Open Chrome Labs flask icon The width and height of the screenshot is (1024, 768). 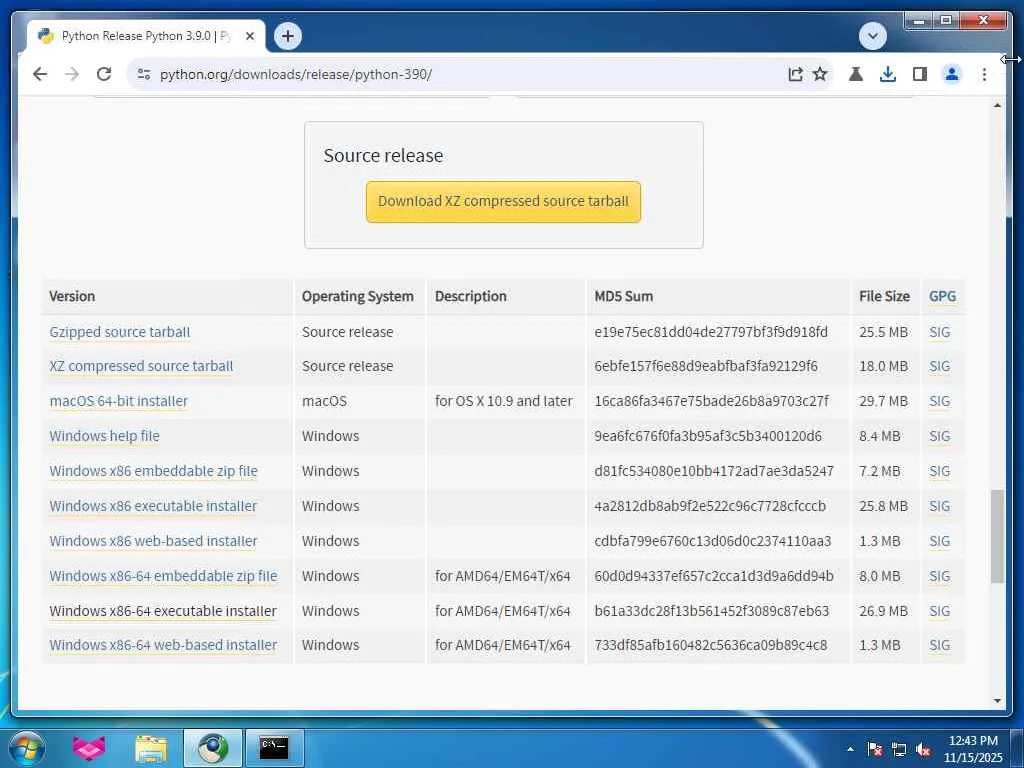tap(856, 74)
